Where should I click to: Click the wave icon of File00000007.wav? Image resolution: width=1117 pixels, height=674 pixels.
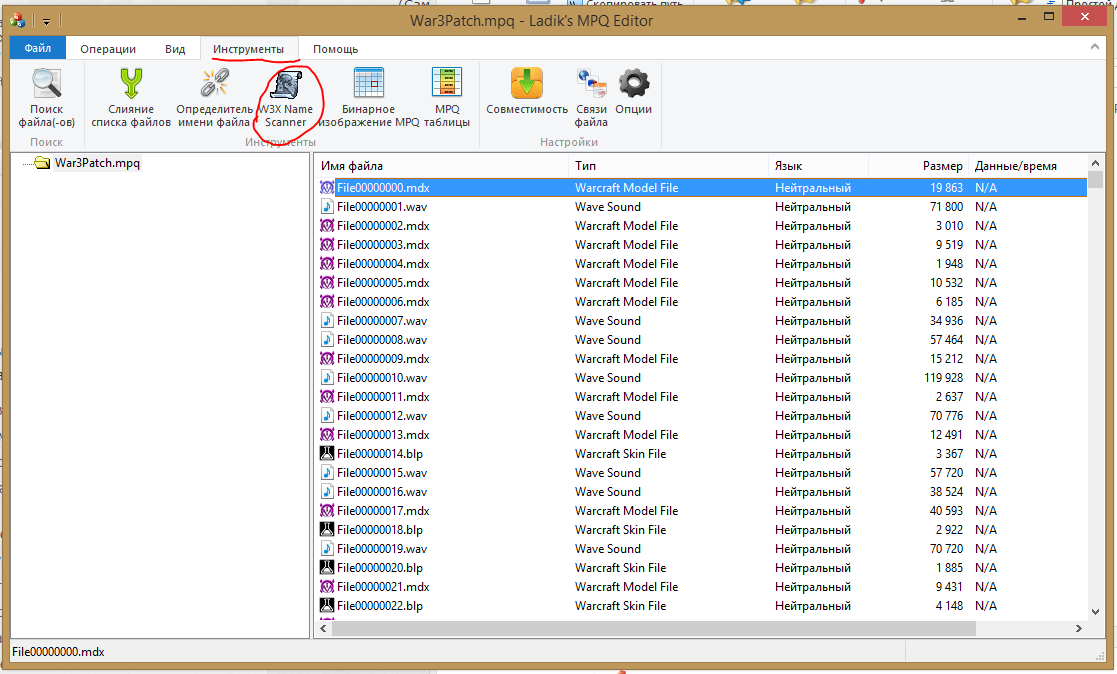[x=327, y=321]
